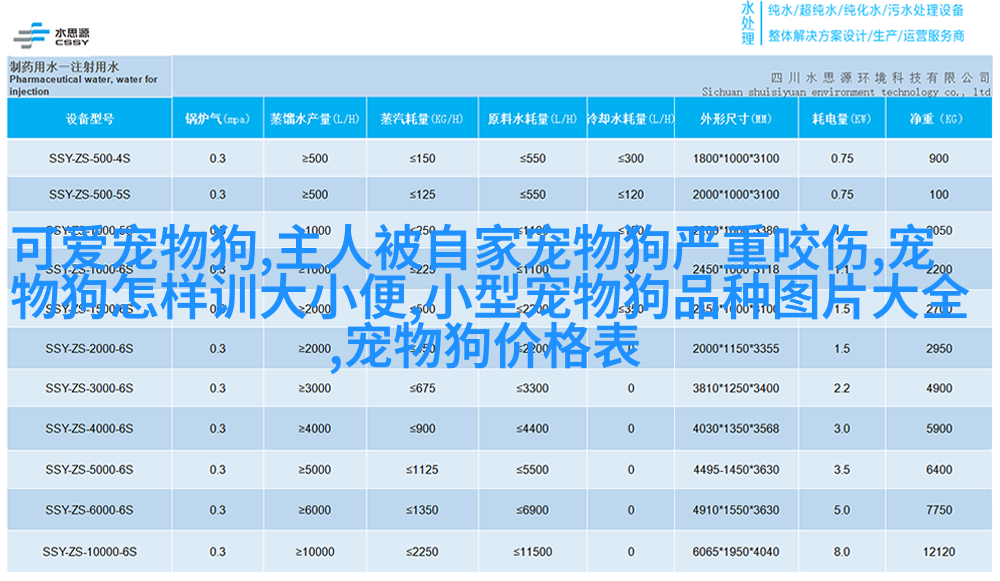The width and height of the screenshot is (1000, 581).
Task: Click the 纯水/超纯水/纯化水 banner line
Action: (865, 10)
